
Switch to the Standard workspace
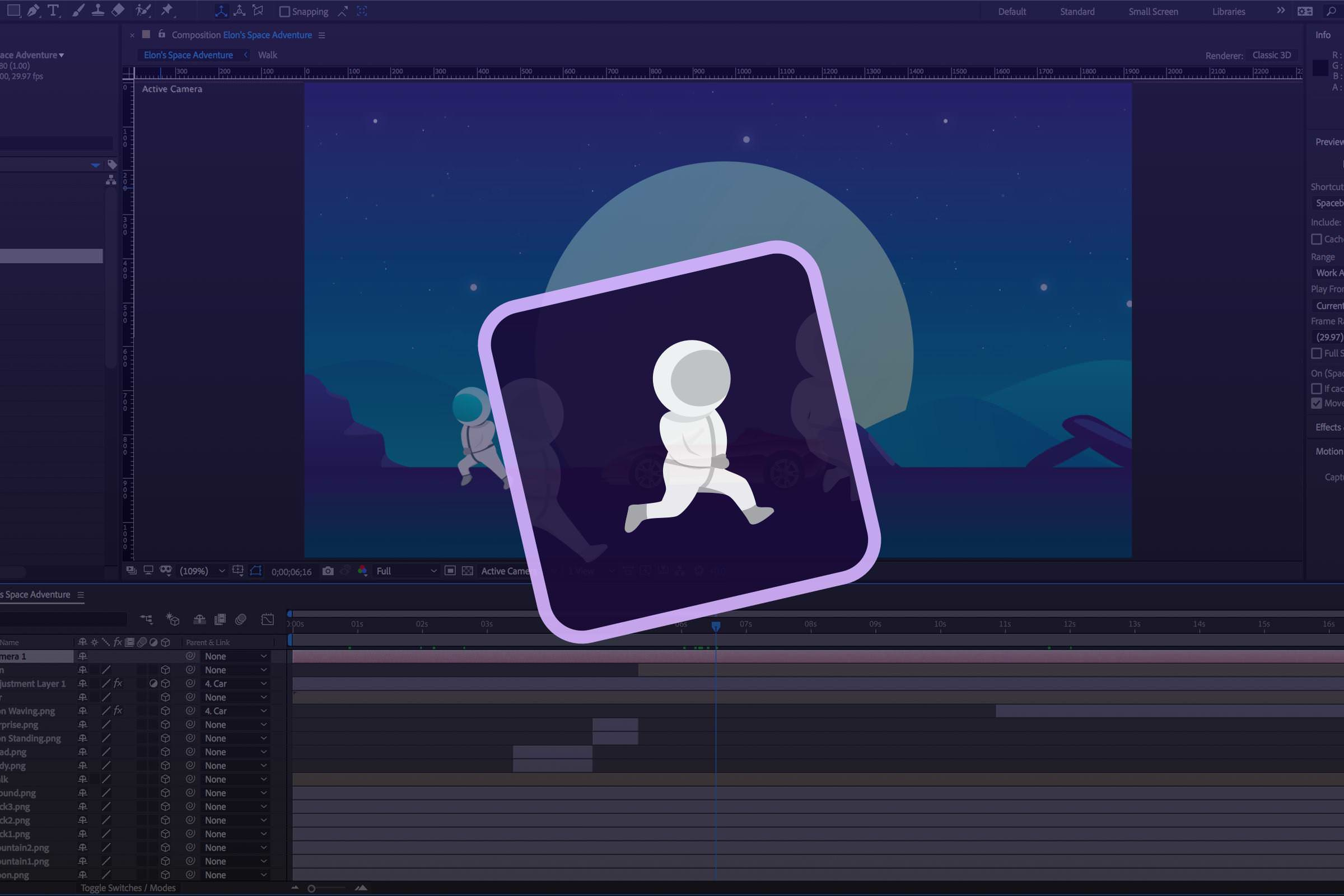pos(1077,11)
